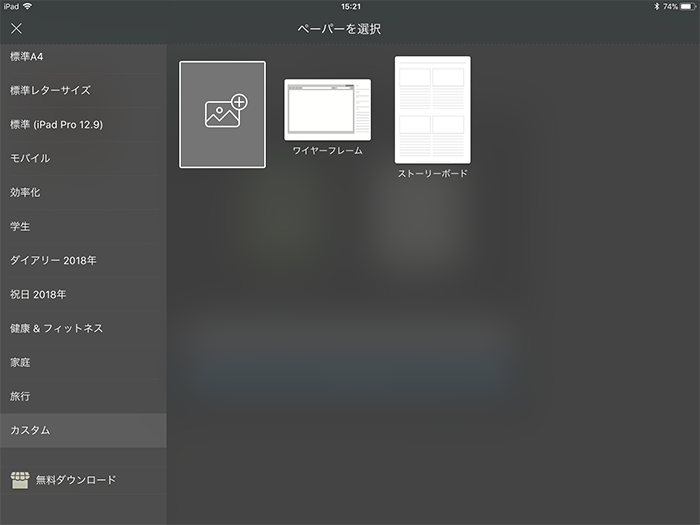Tap the 15:21 clock in status bar
Image resolution: width=700 pixels, height=525 pixels.
pyautogui.click(x=350, y=6)
